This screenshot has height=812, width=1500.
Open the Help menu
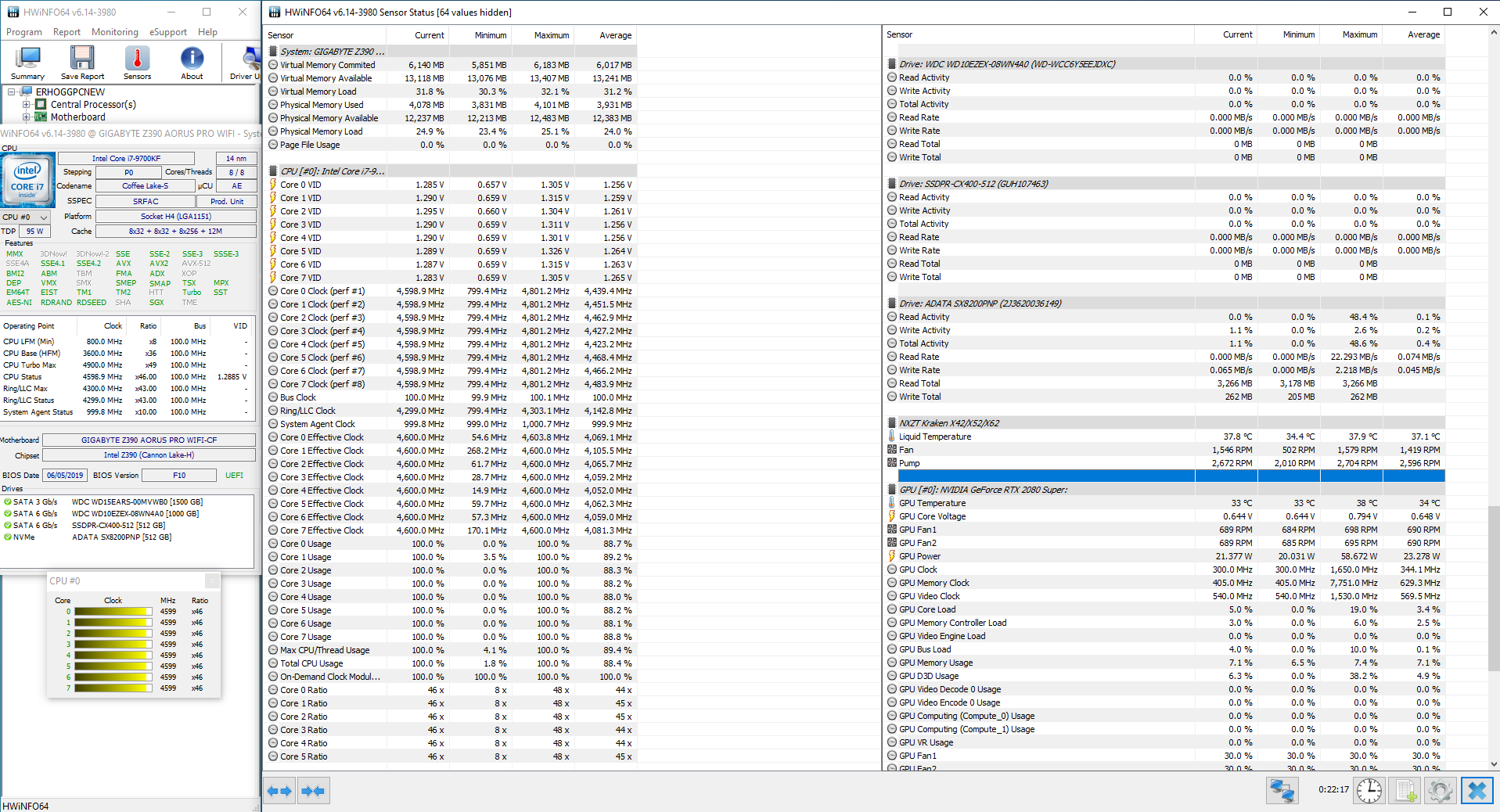(208, 32)
